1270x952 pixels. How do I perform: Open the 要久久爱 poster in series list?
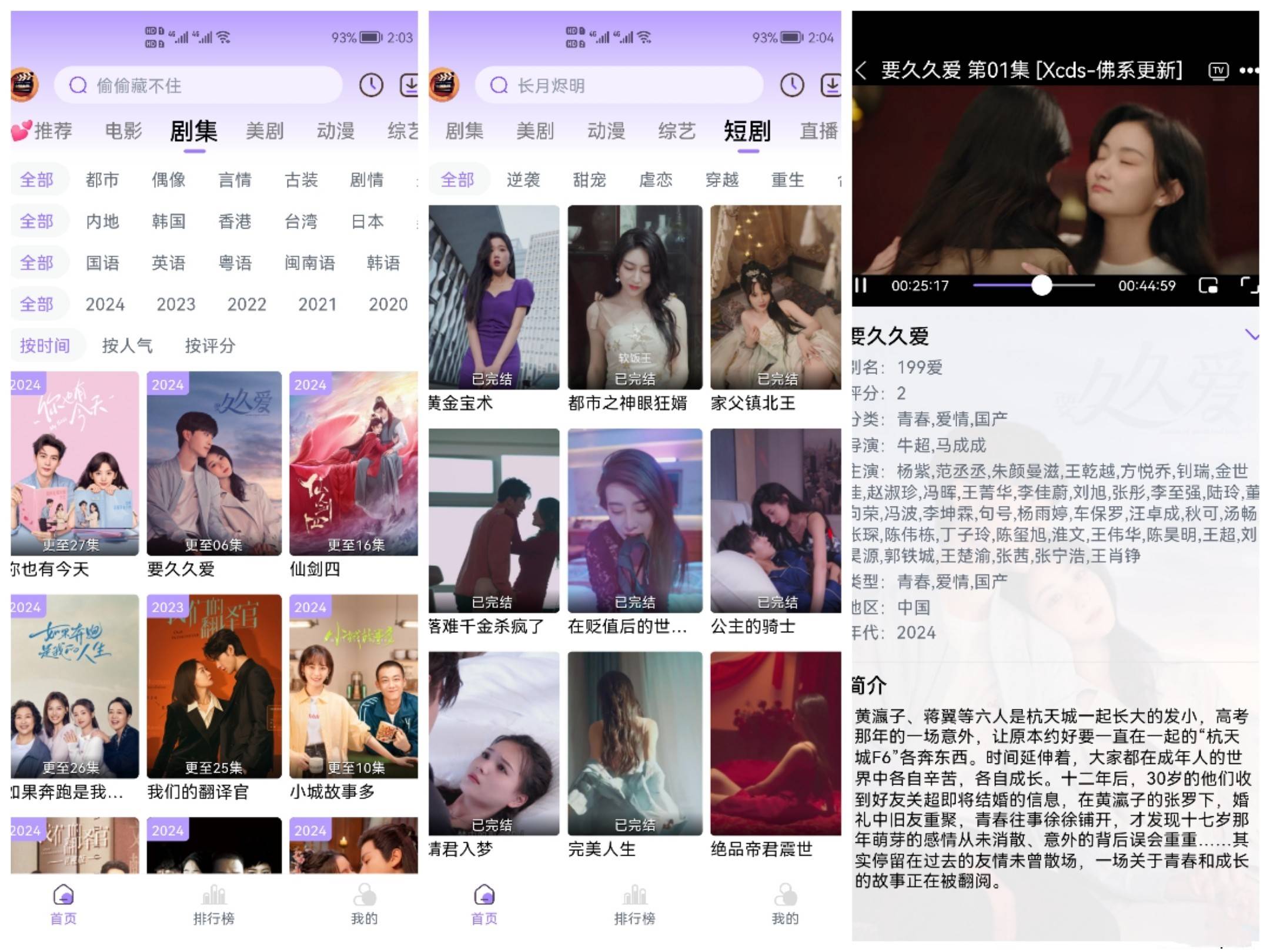[214, 463]
